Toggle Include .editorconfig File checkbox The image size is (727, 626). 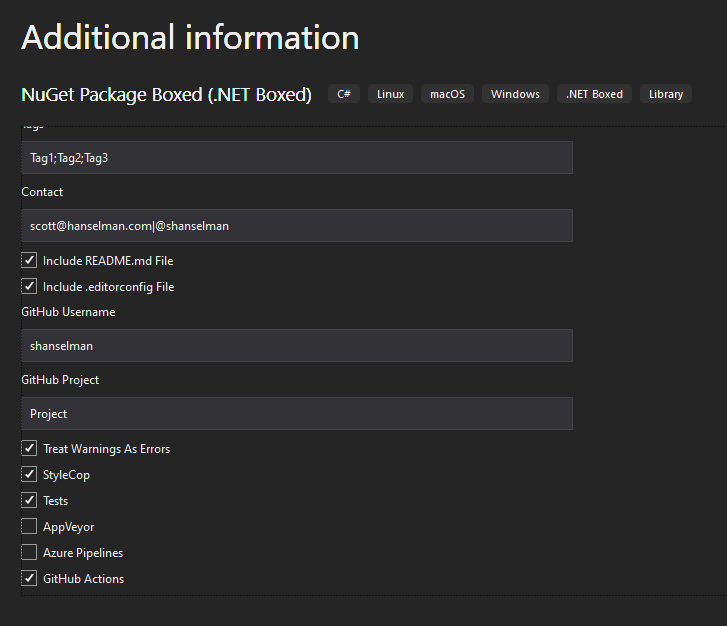pyautogui.click(x=29, y=287)
